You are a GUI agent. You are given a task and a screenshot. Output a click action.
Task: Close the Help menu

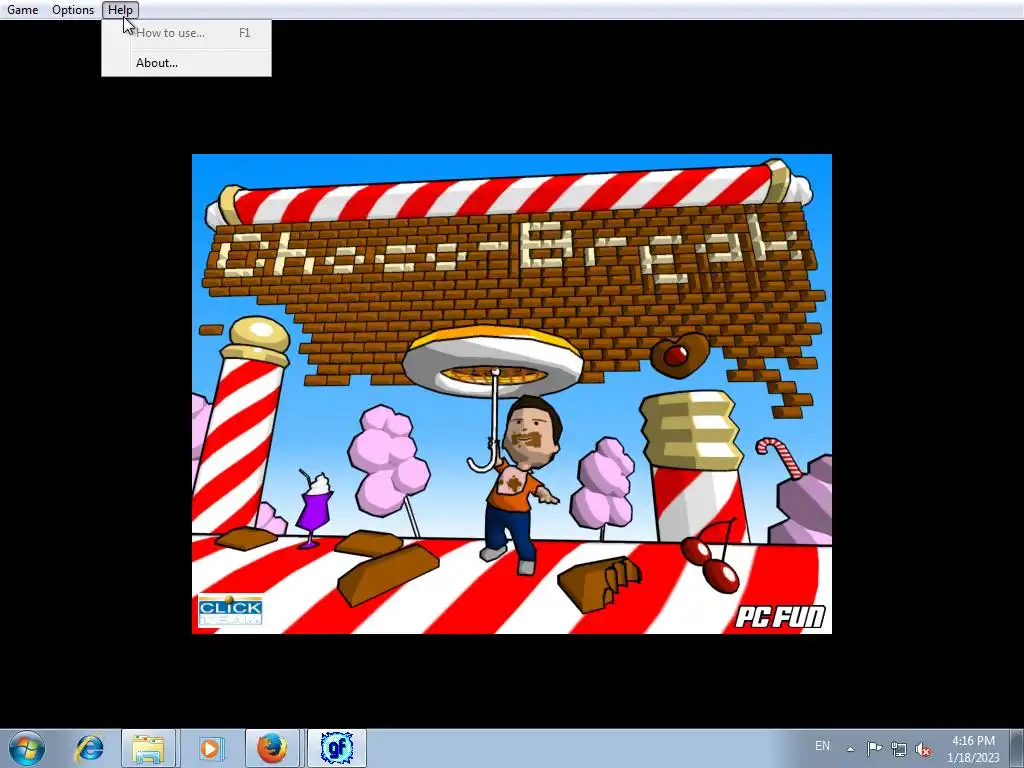[x=120, y=10]
